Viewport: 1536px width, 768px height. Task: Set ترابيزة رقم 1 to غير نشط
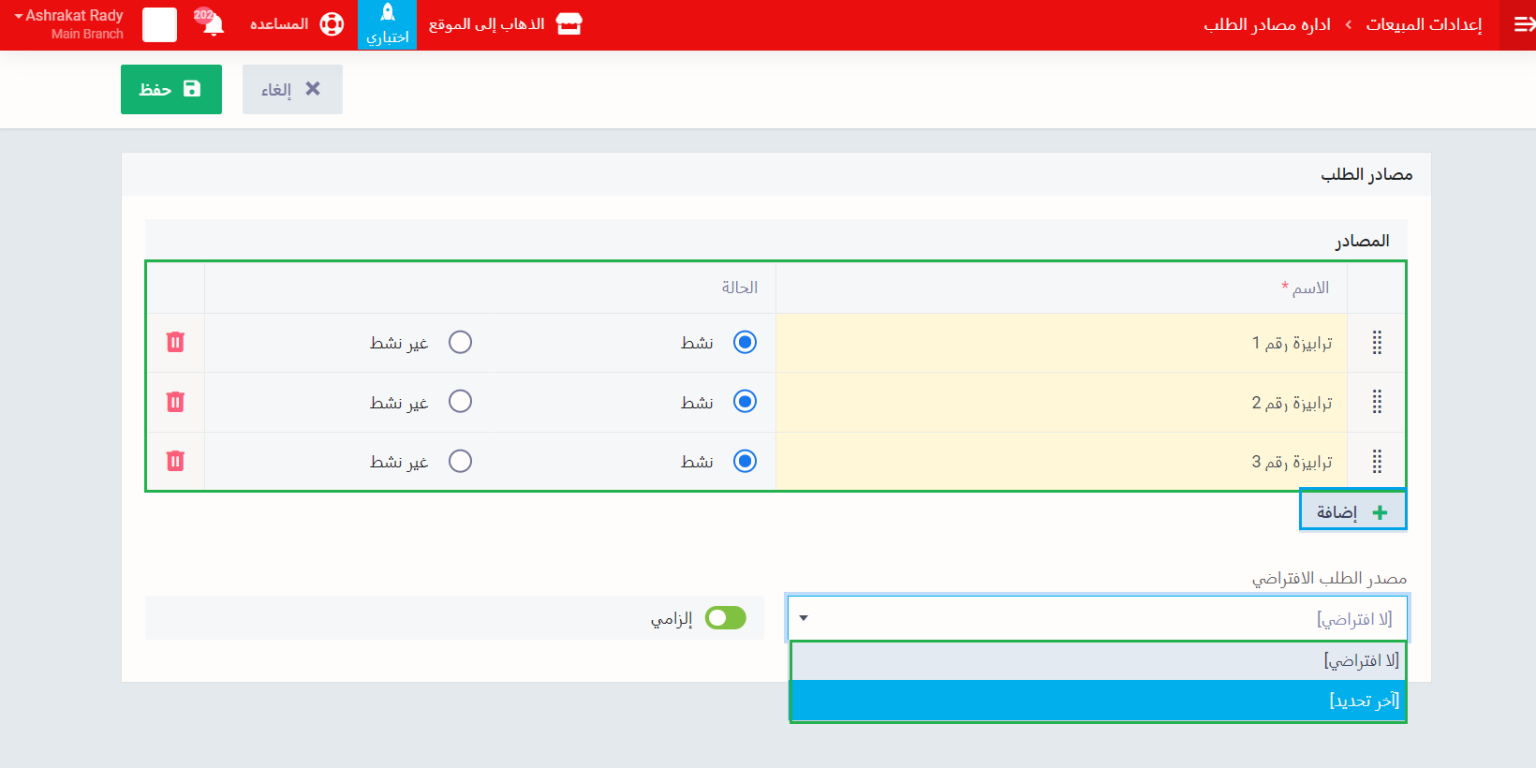click(x=460, y=343)
